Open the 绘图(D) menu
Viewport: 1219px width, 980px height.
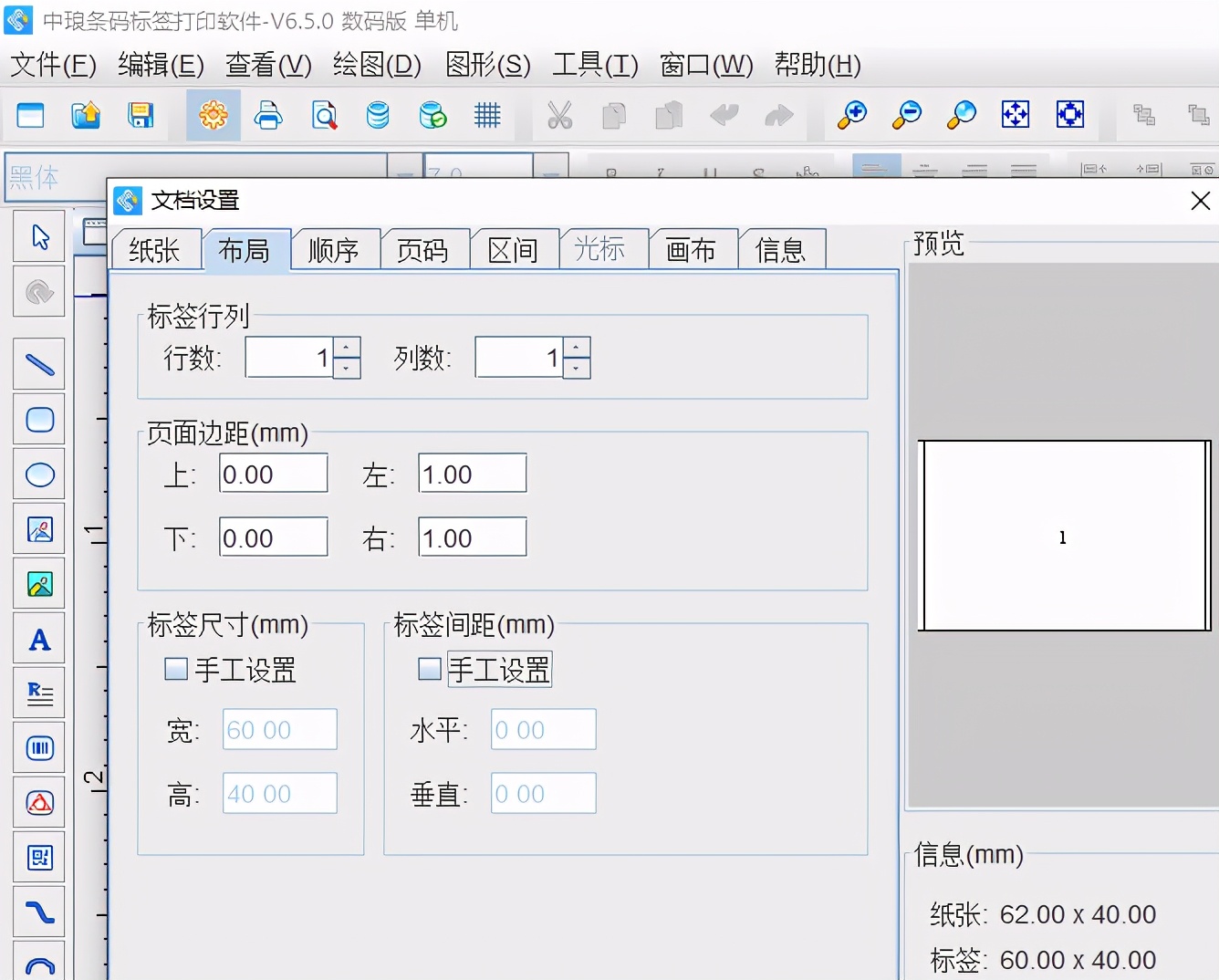(x=377, y=65)
